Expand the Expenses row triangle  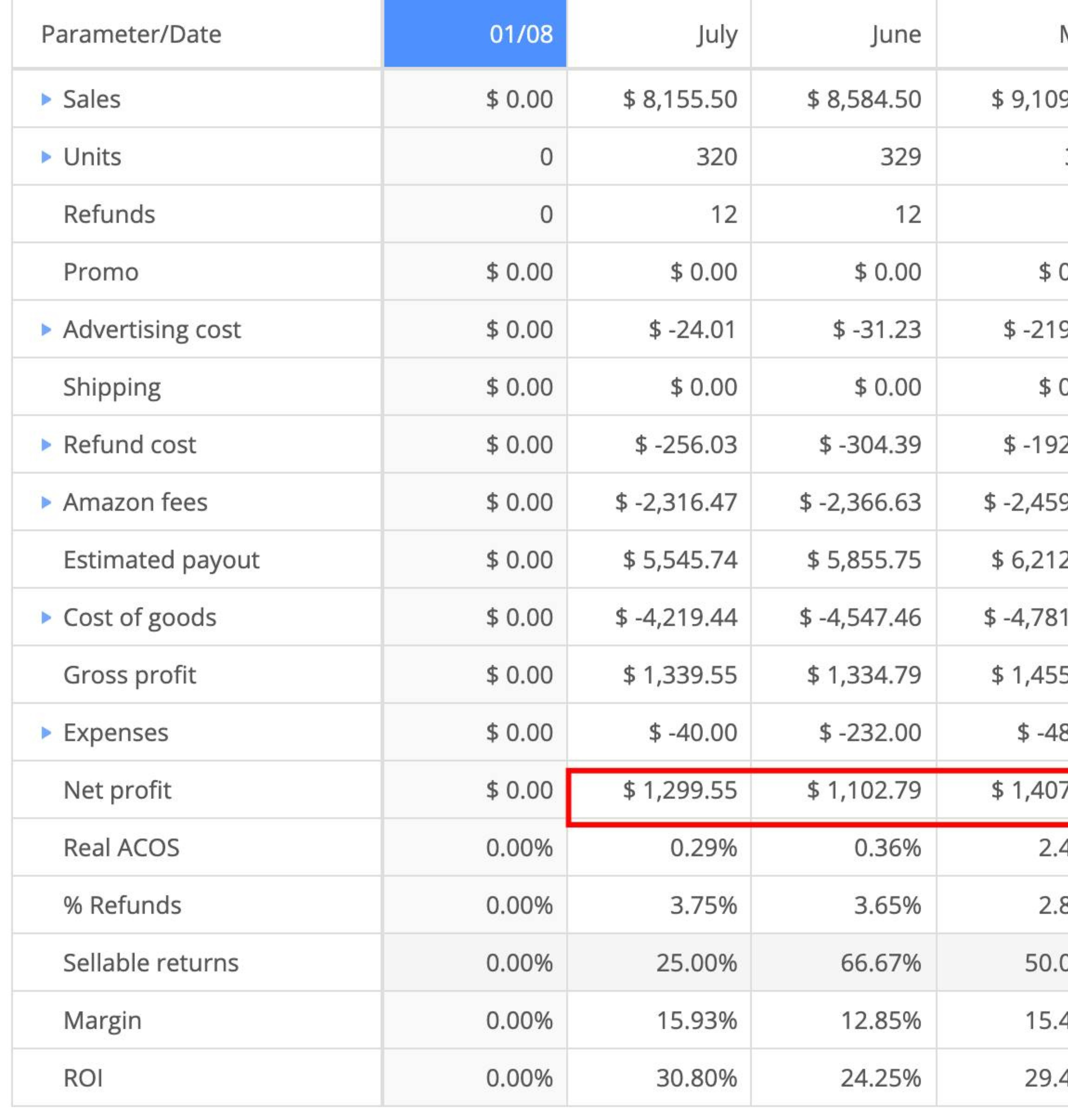(46, 733)
